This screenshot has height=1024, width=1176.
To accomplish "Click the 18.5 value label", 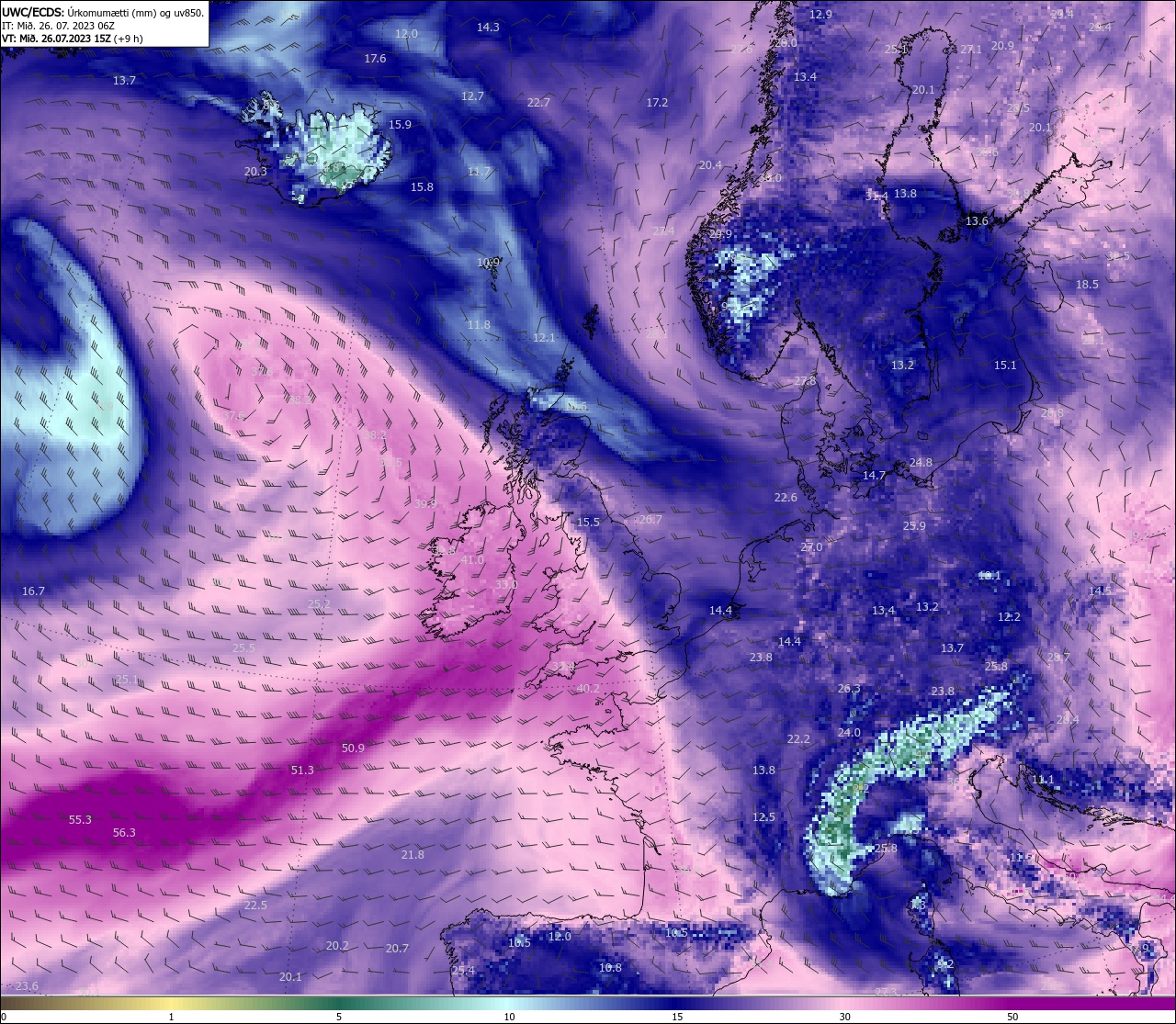I will 1087,284.
